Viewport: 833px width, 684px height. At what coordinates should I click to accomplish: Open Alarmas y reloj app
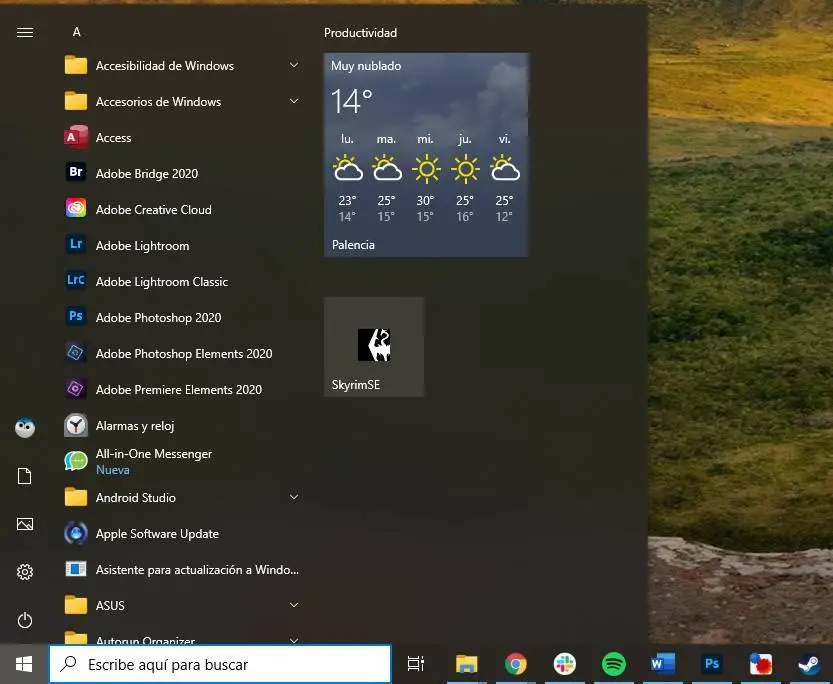coord(134,426)
